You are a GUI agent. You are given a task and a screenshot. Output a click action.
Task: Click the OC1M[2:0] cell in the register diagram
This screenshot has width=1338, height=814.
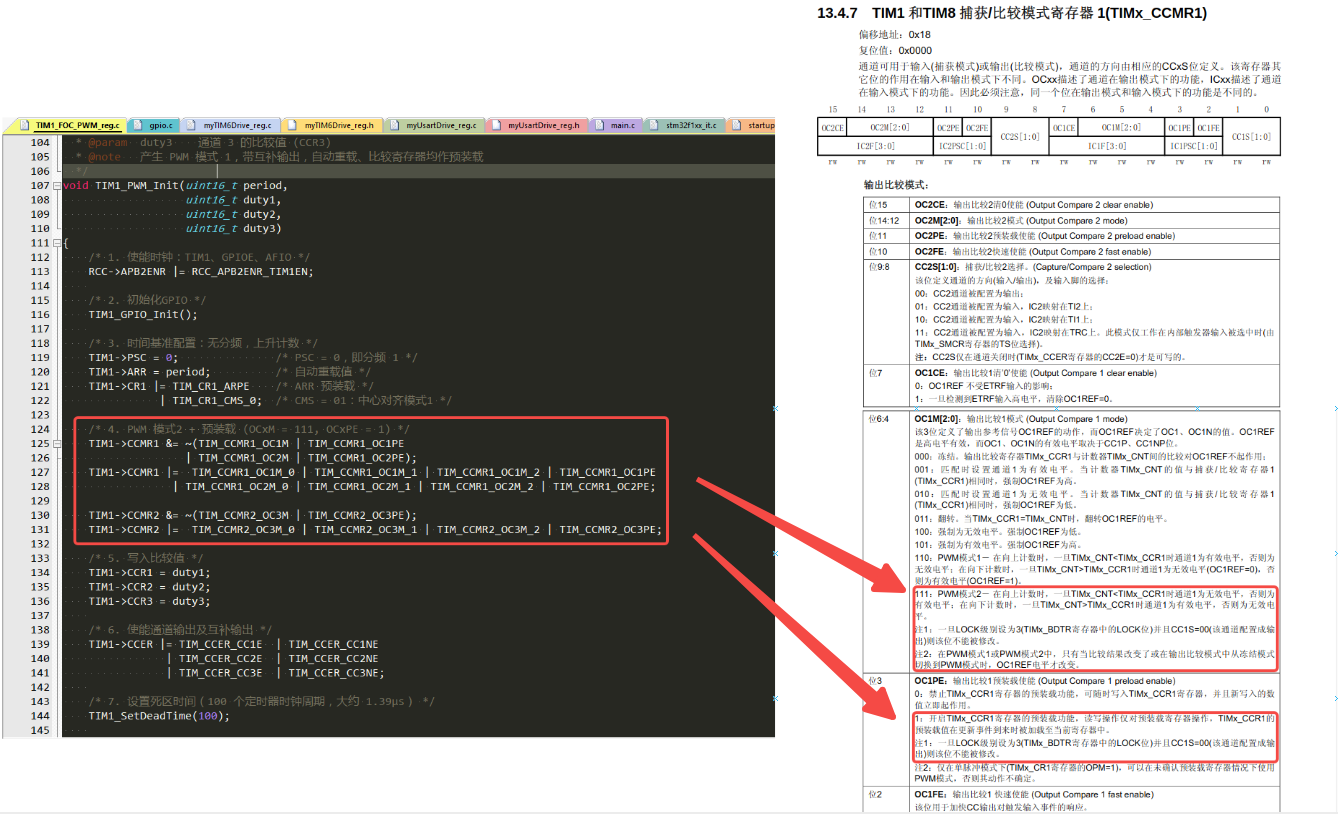(1122, 128)
